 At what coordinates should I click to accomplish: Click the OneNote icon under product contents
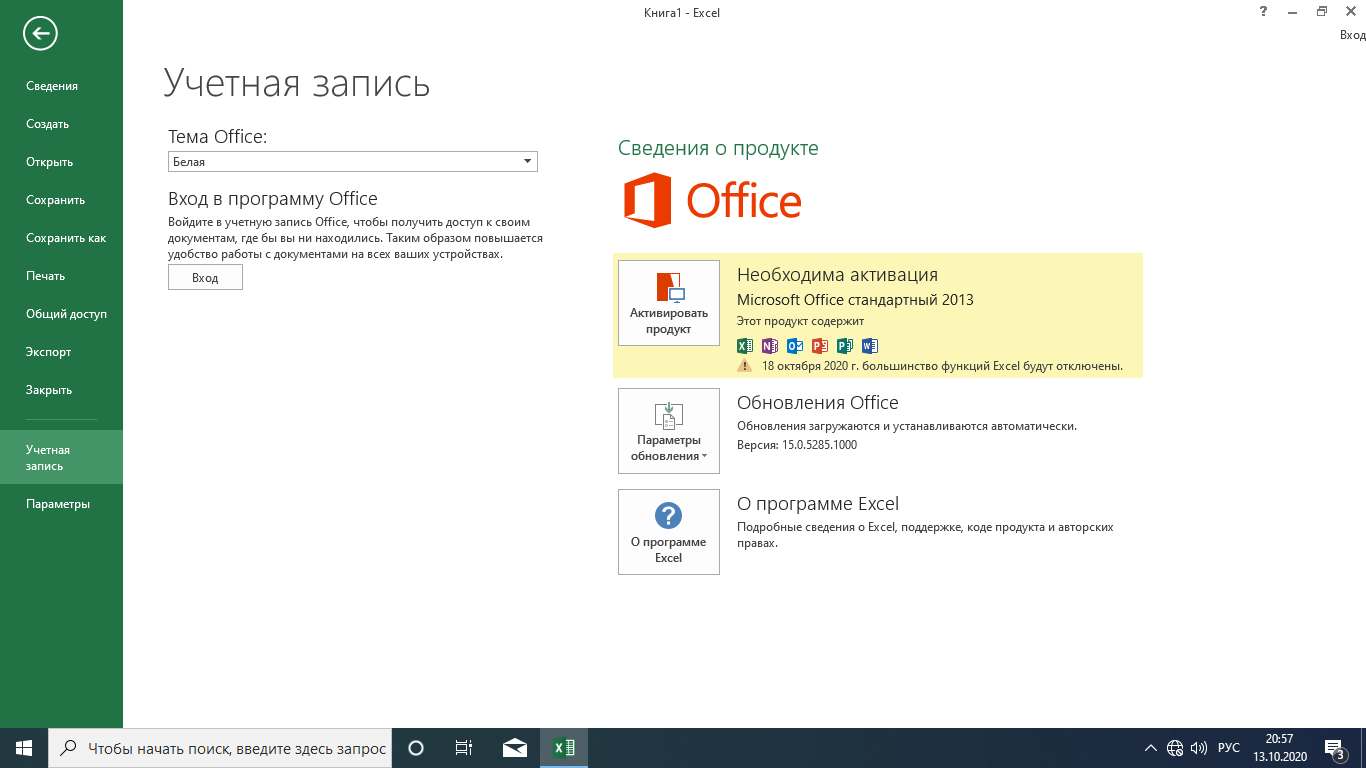[770, 346]
